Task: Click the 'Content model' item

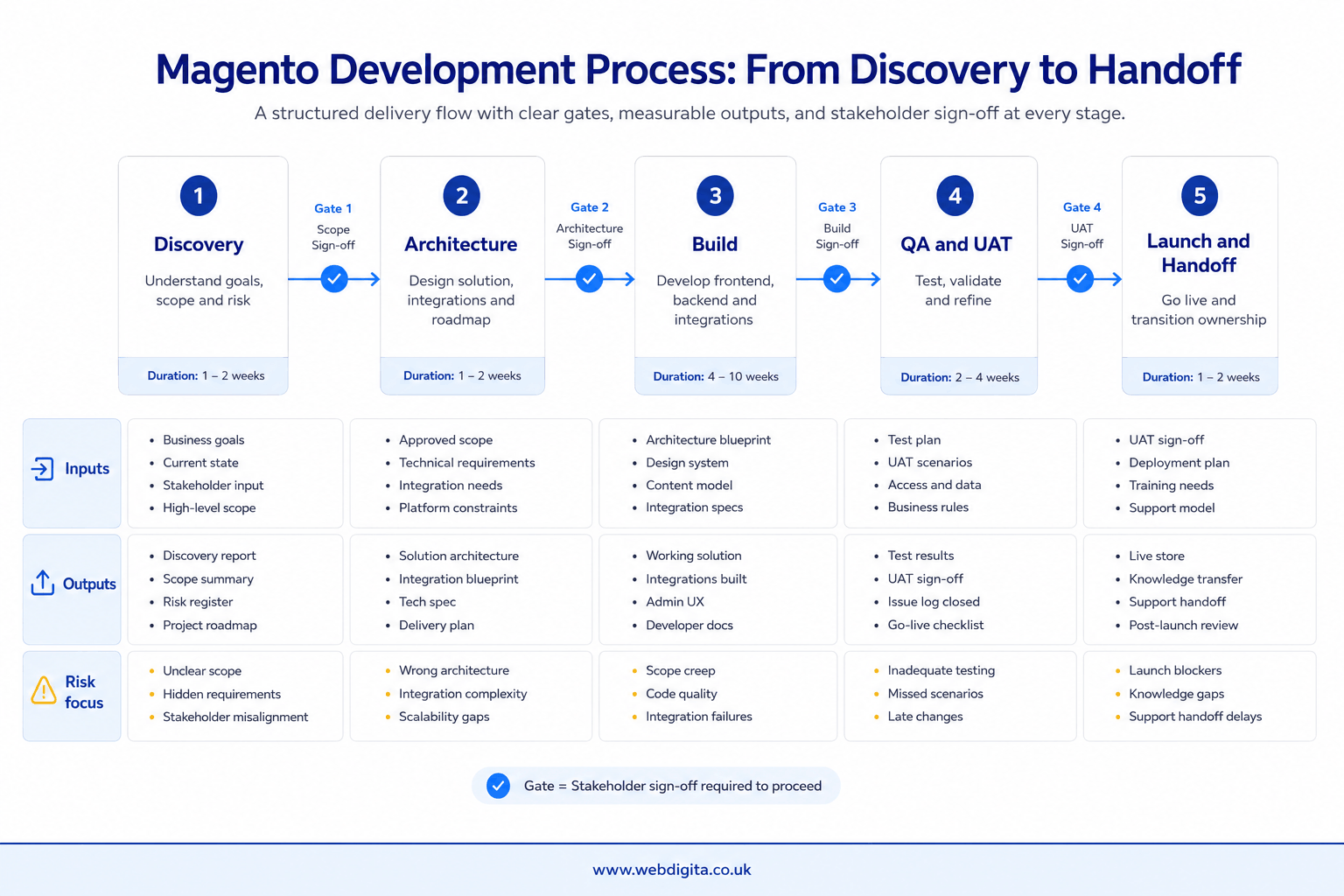Action: (689, 485)
